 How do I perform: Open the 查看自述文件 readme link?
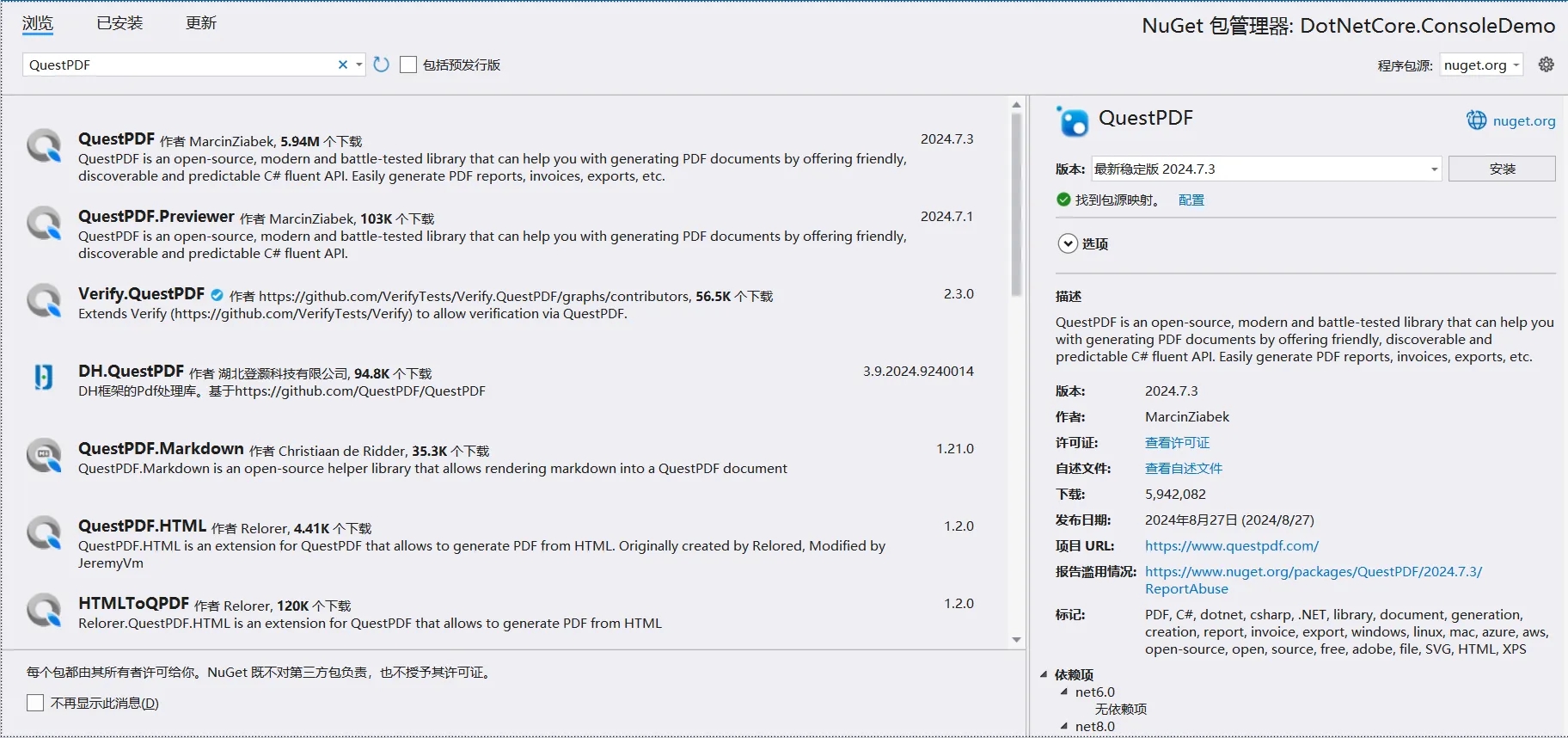click(x=1184, y=468)
